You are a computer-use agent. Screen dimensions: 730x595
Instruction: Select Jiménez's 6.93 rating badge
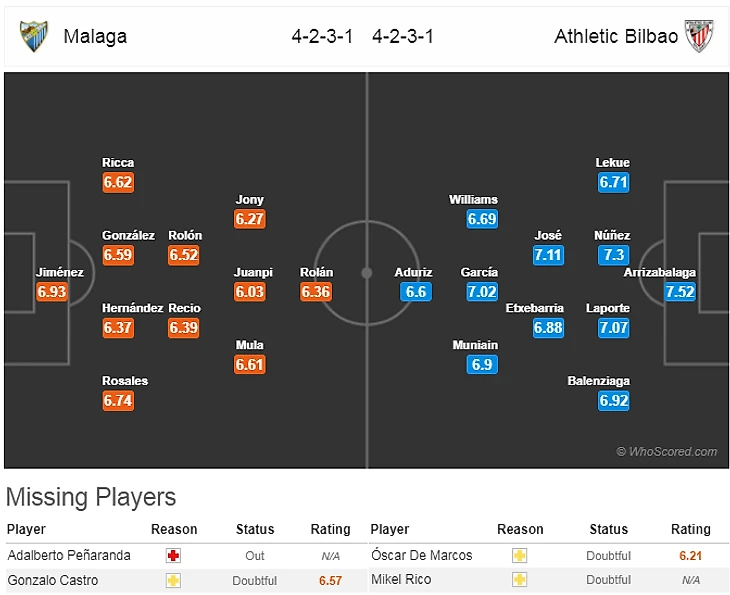tap(51, 292)
